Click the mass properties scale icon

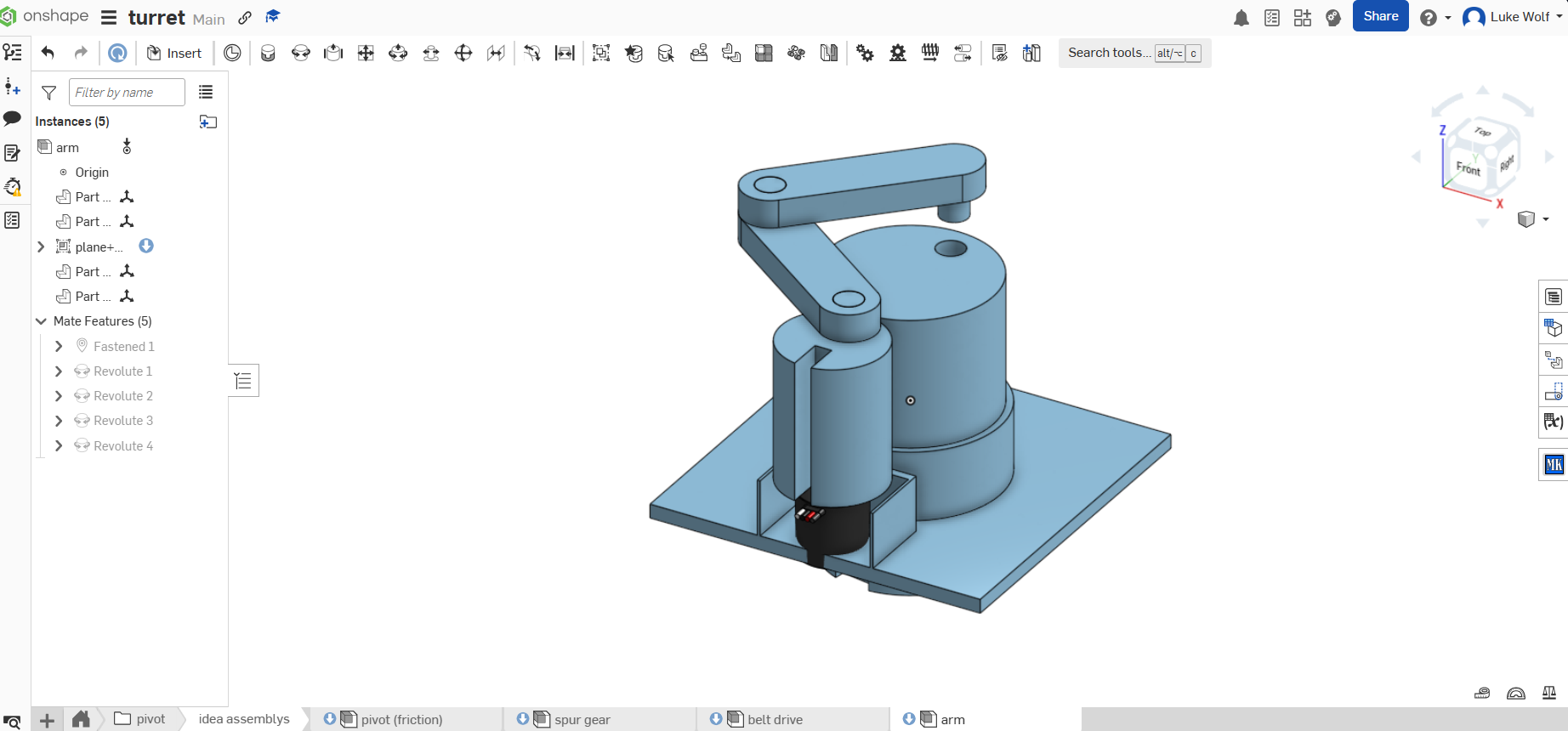(x=1549, y=693)
